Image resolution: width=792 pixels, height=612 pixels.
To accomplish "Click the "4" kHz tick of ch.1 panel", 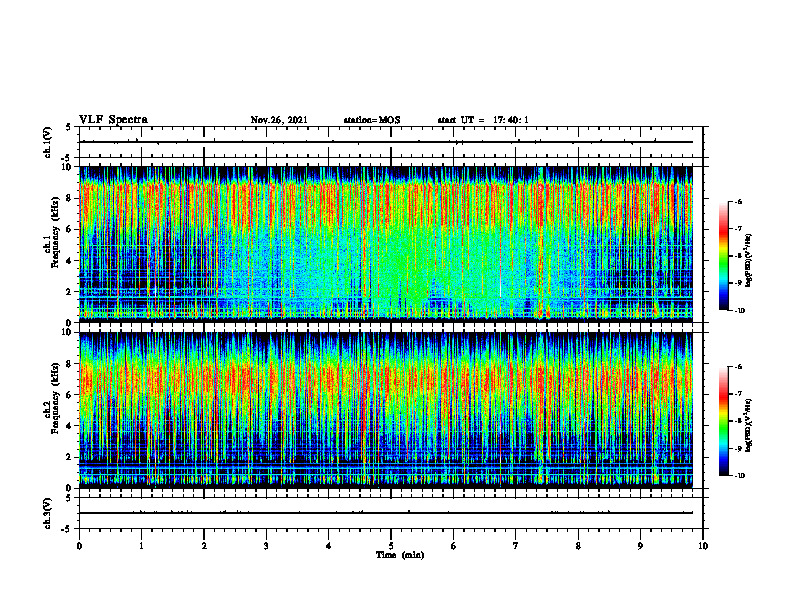I will pos(70,261).
